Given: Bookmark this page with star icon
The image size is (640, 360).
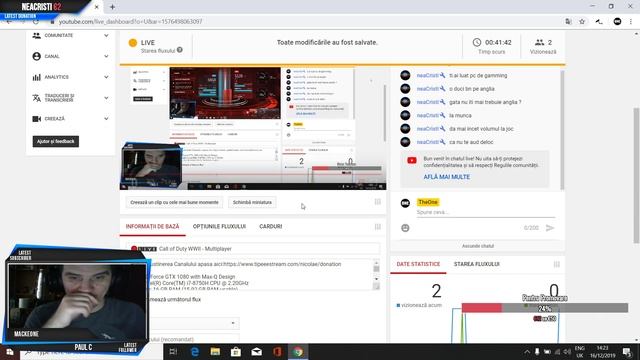Looking at the screenshot, I should (x=582, y=22).
